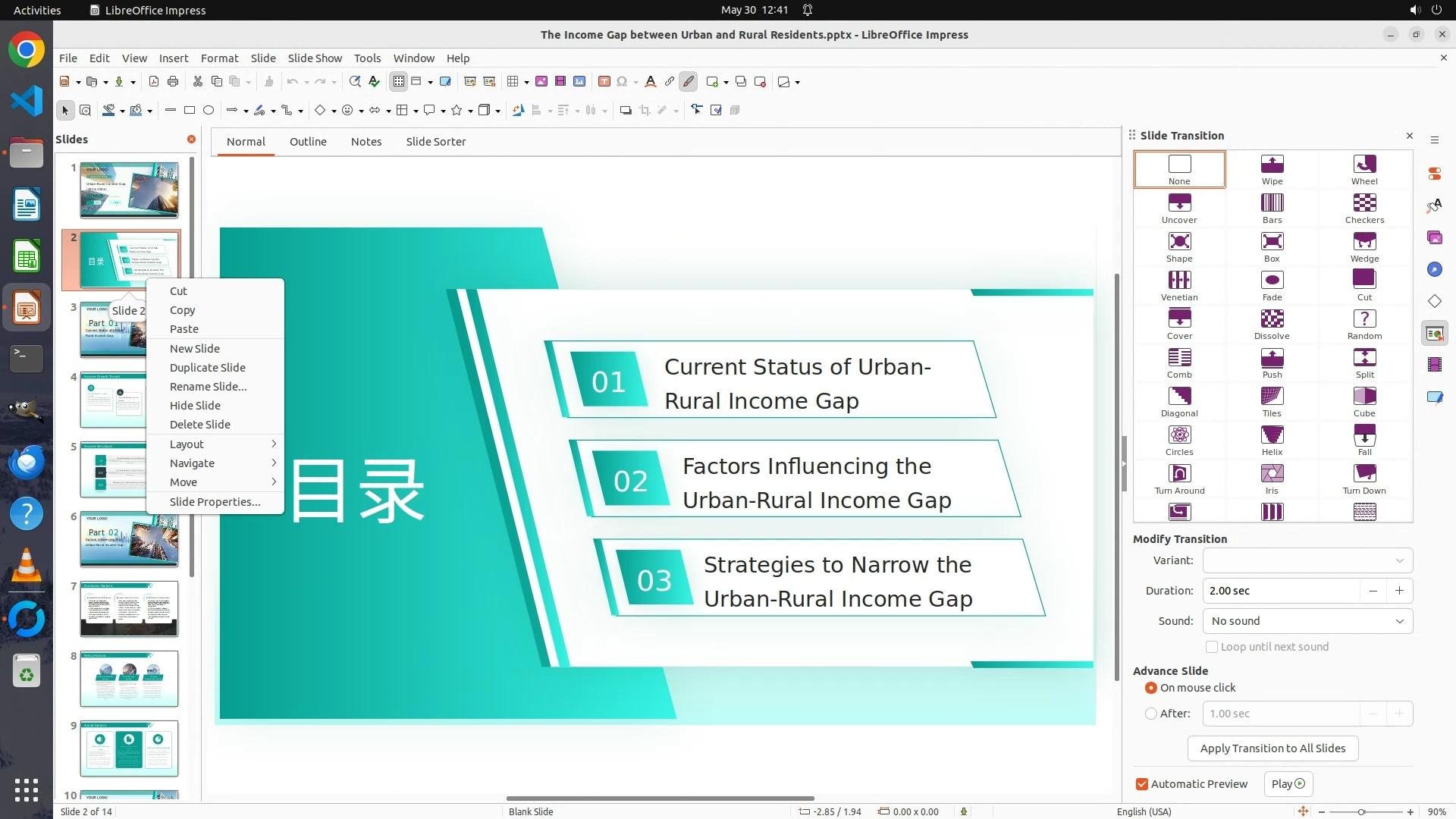Click the print icon in toolbar
This screenshot has height=819, width=1456.
[x=173, y=82]
